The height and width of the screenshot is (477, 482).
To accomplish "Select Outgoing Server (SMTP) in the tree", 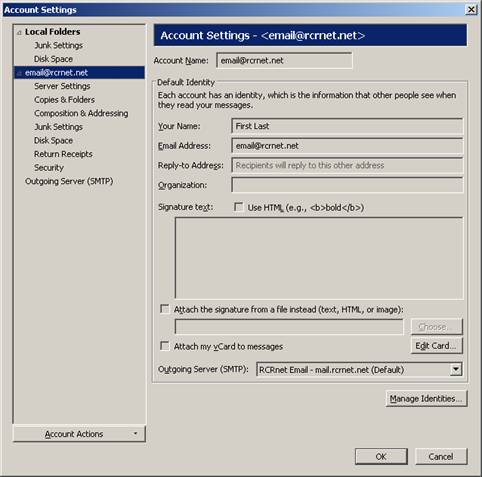I will click(x=69, y=181).
